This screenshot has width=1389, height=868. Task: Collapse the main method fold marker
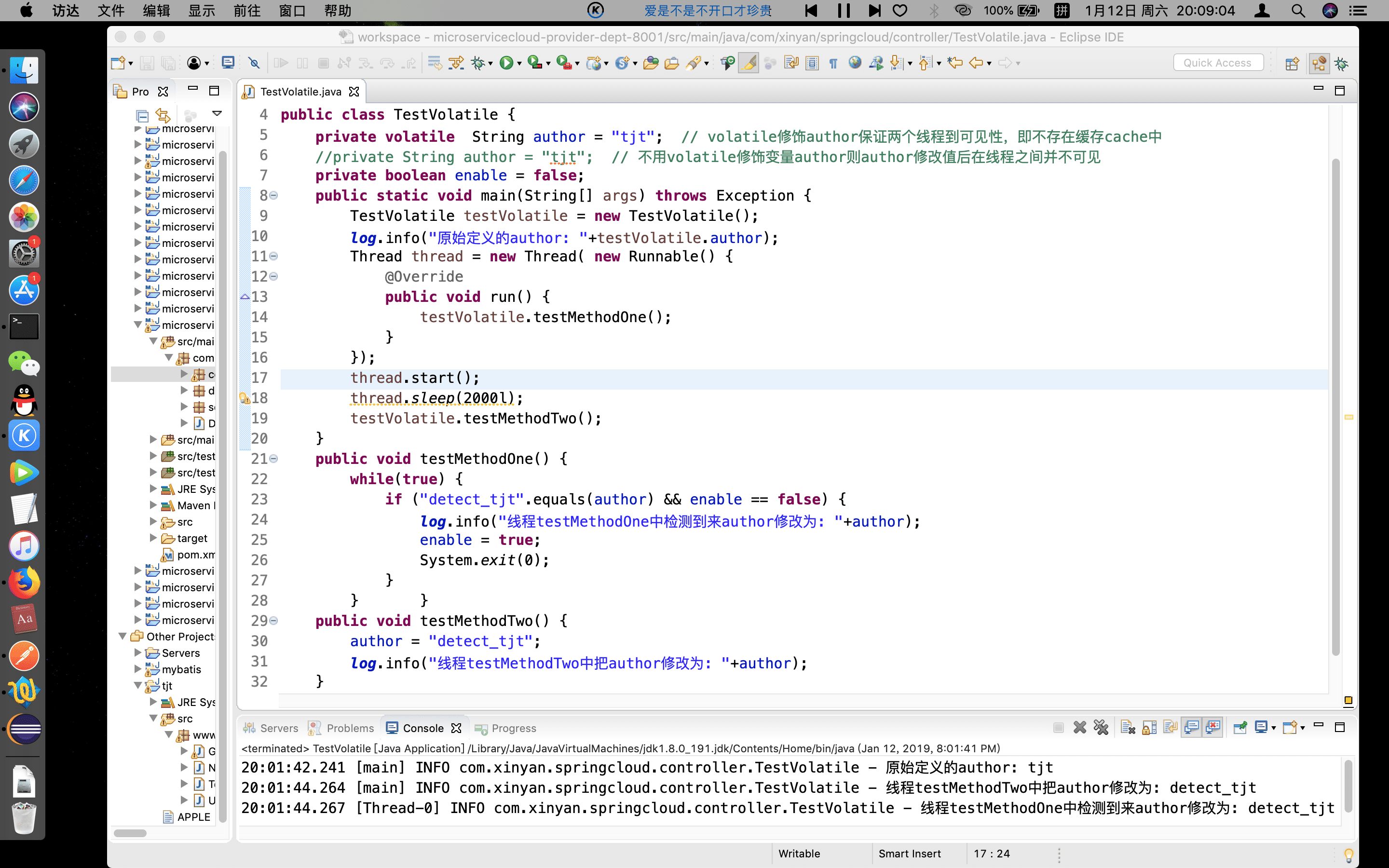click(x=274, y=196)
